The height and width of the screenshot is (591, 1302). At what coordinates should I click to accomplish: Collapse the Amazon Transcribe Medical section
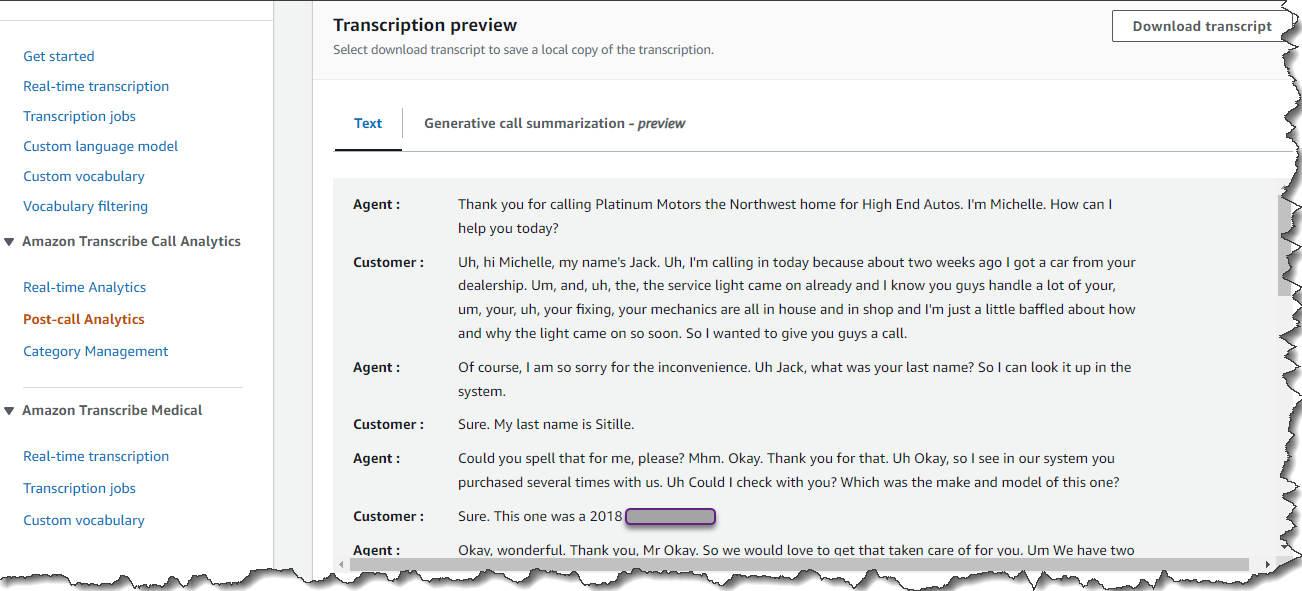pyautogui.click(x=9, y=411)
